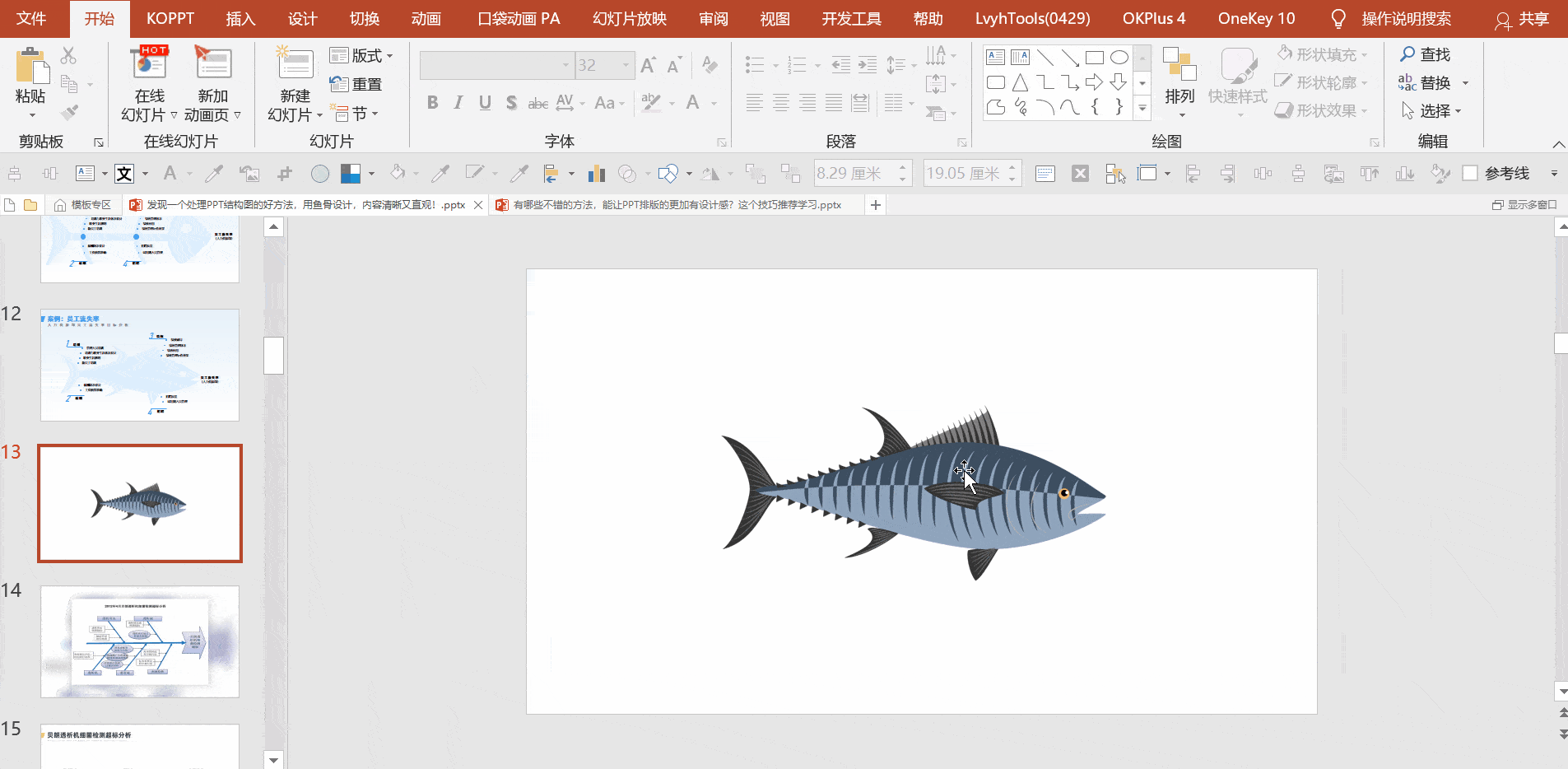1568x769 pixels.
Task: Click the blue color square in OneKey toolbar
Action: click(351, 174)
